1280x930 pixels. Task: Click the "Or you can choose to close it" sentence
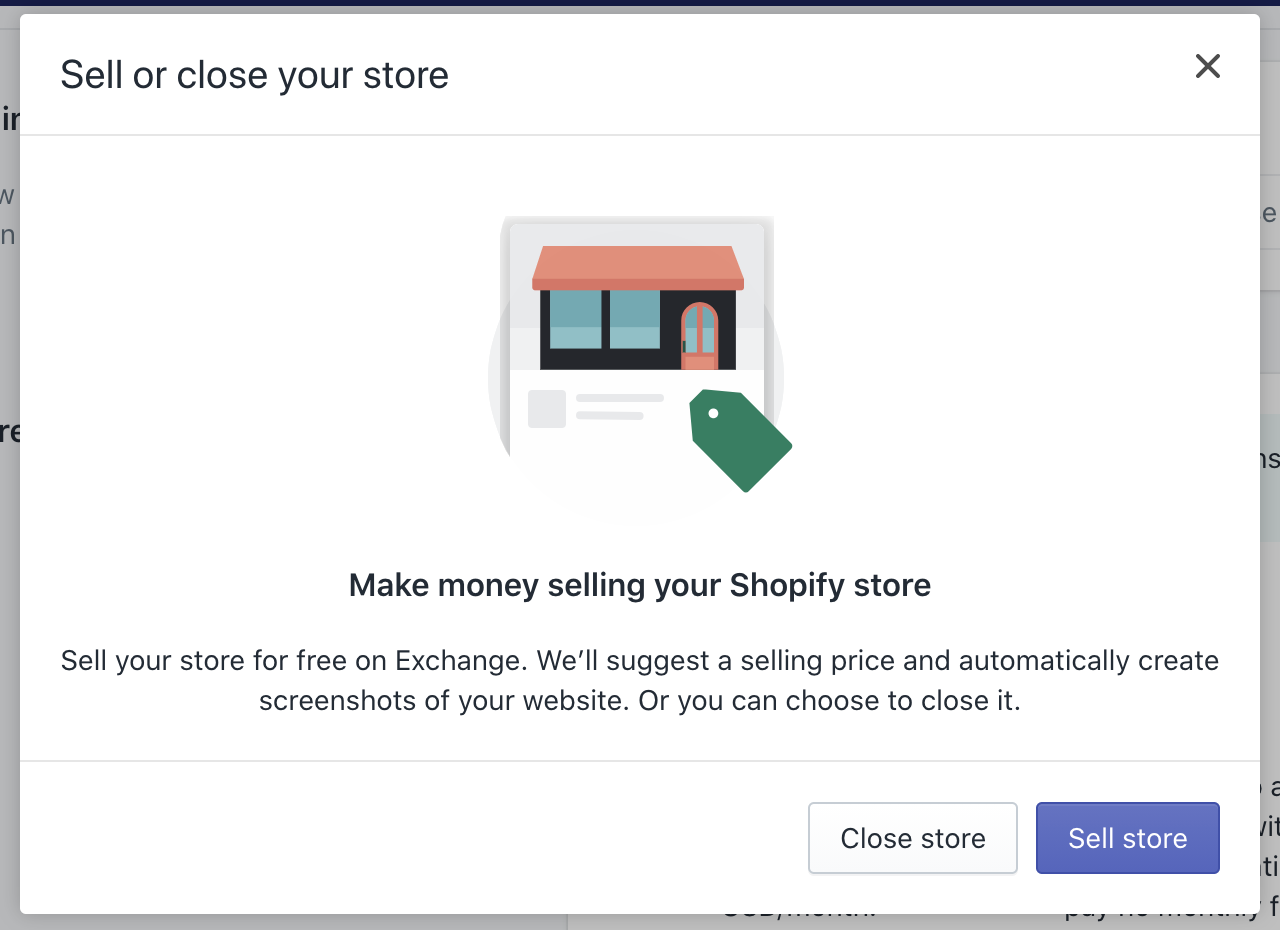[830, 700]
